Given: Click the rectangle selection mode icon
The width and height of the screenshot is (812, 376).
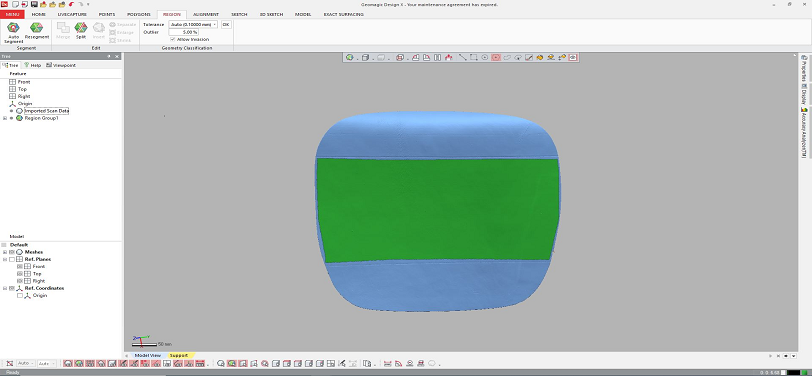Looking at the screenshot, I should point(474,57).
